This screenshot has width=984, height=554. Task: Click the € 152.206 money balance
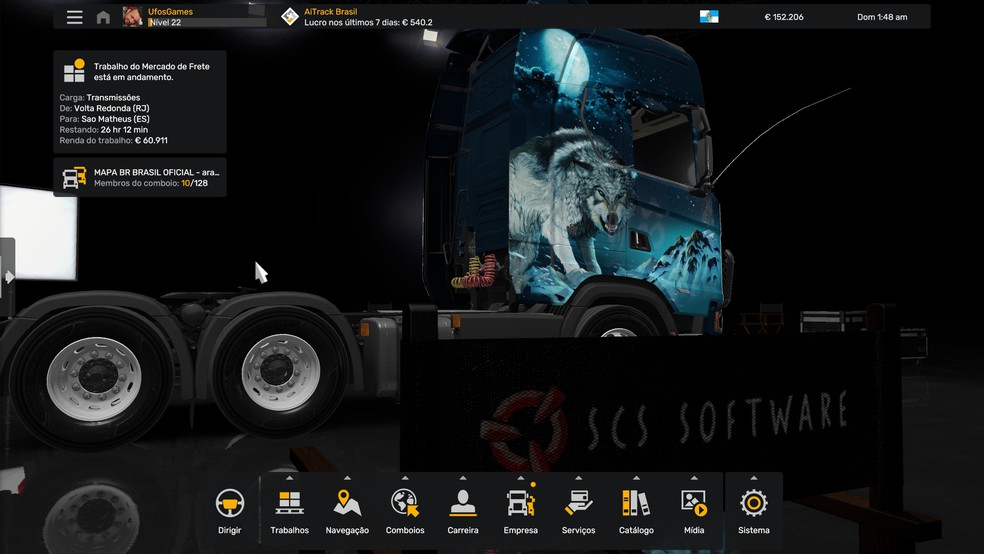[783, 17]
